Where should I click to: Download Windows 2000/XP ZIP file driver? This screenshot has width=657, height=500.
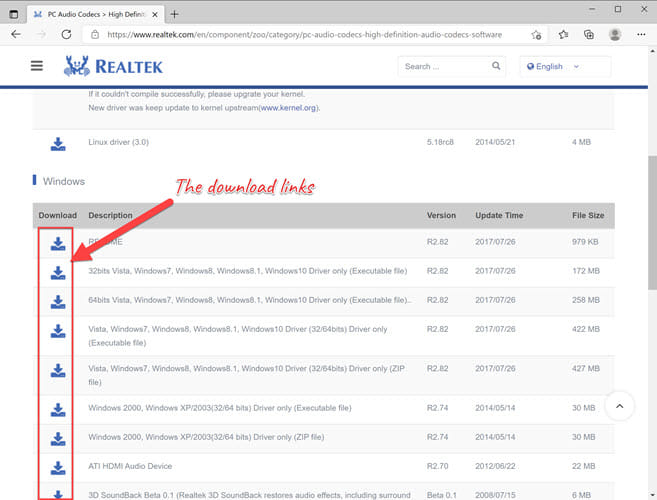pos(58,439)
